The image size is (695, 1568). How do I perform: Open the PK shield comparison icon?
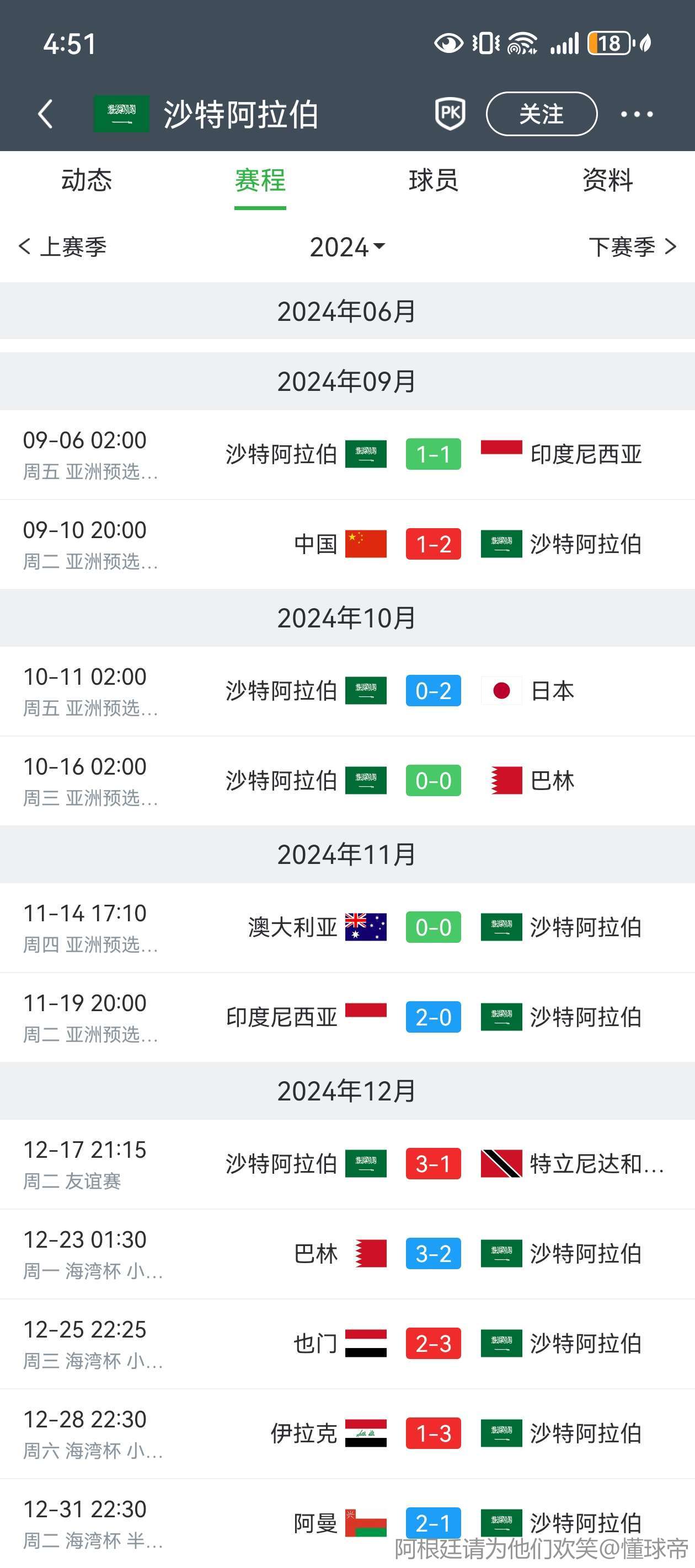coord(450,114)
